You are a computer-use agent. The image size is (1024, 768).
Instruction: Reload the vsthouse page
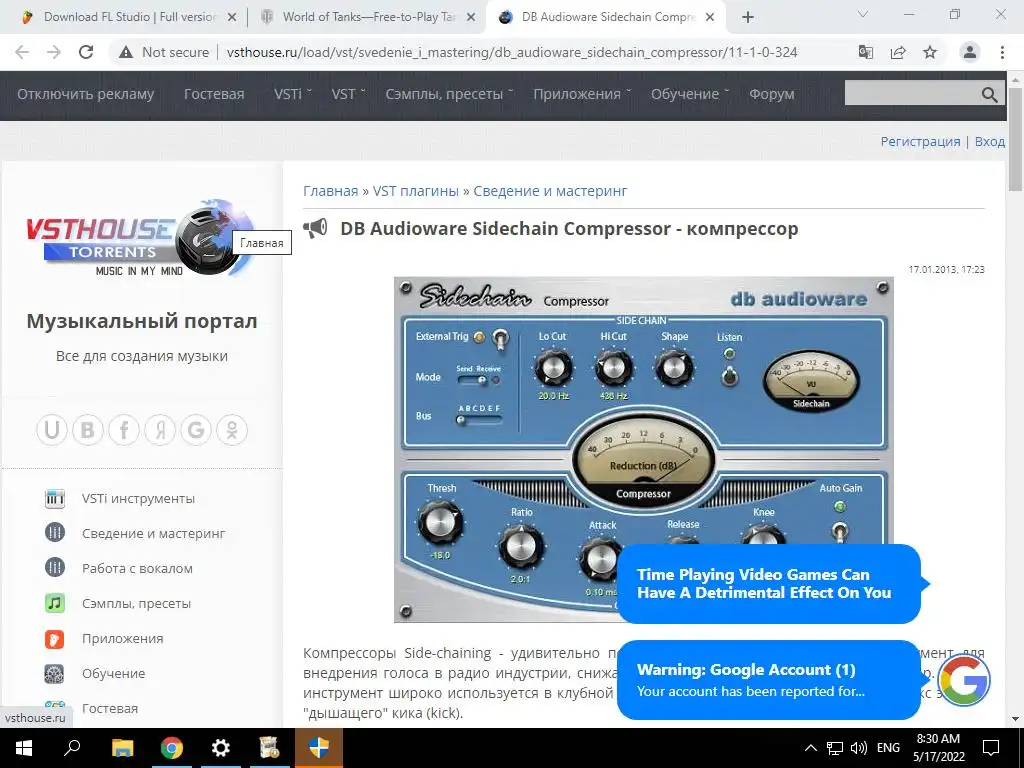point(86,52)
